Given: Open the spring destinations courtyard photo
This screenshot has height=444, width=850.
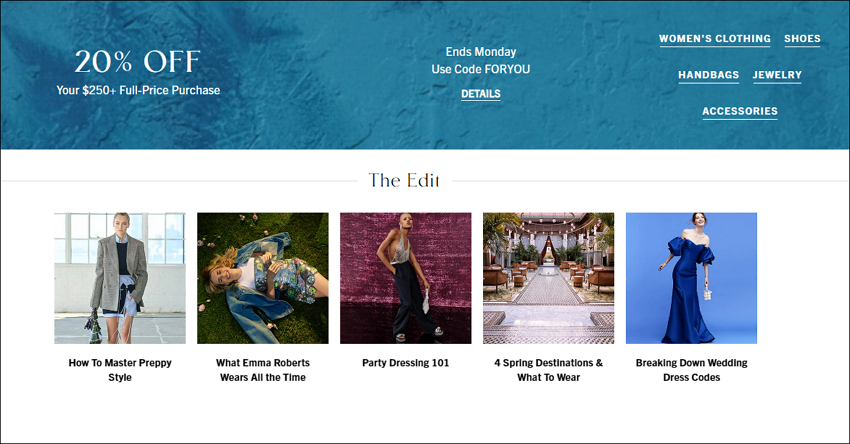Looking at the screenshot, I should (x=549, y=278).
